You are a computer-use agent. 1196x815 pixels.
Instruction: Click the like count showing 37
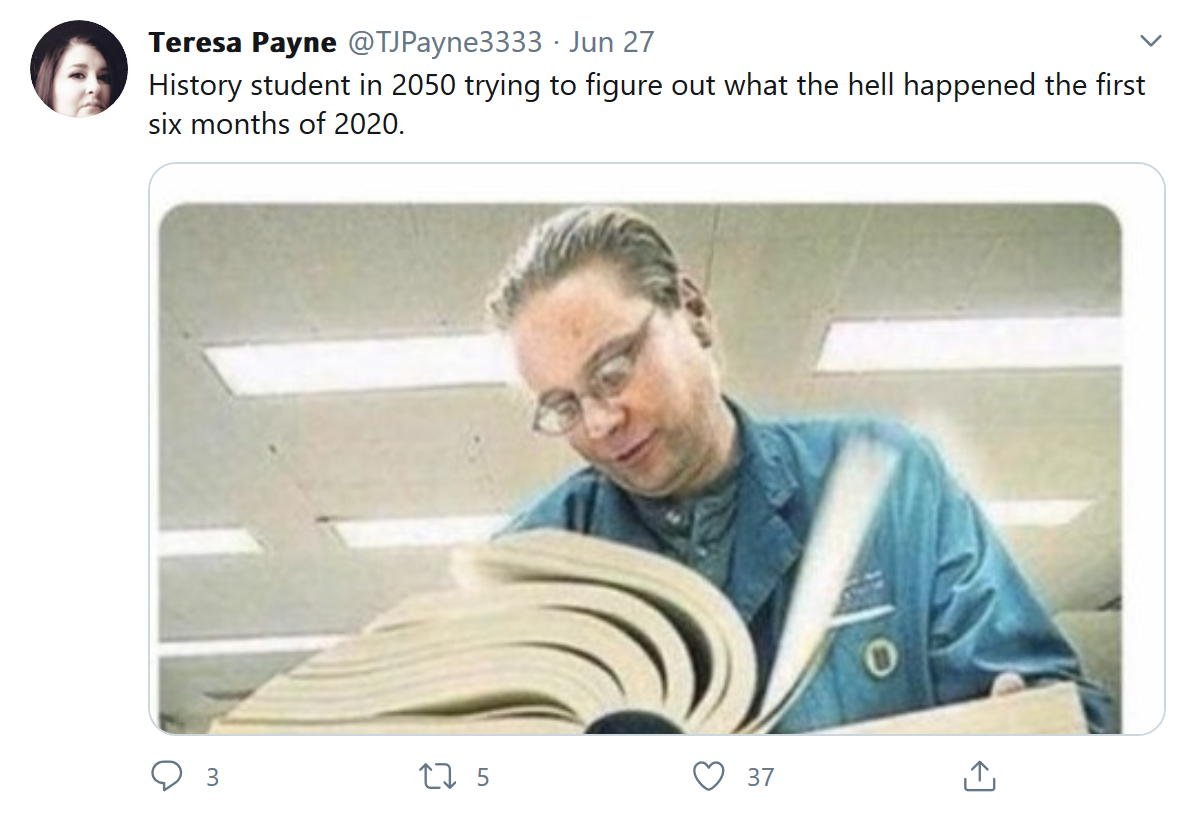760,777
